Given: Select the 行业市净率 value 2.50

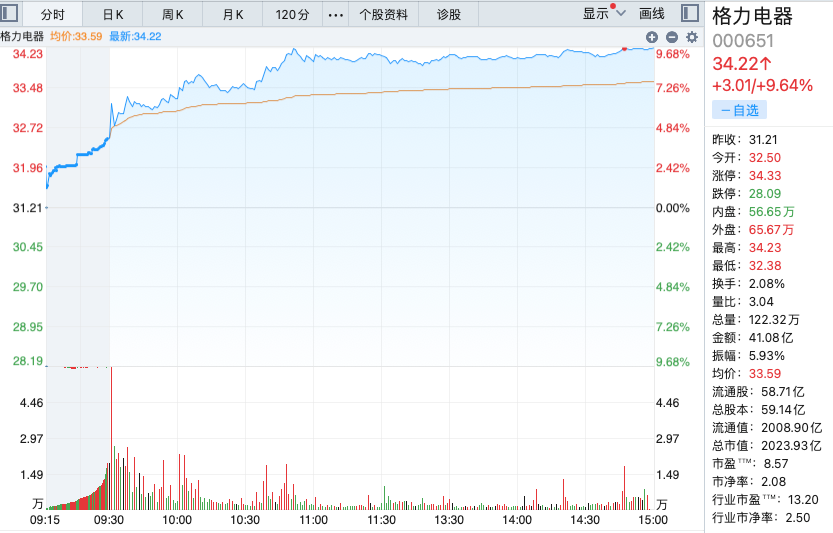Looking at the screenshot, I should point(798,518).
